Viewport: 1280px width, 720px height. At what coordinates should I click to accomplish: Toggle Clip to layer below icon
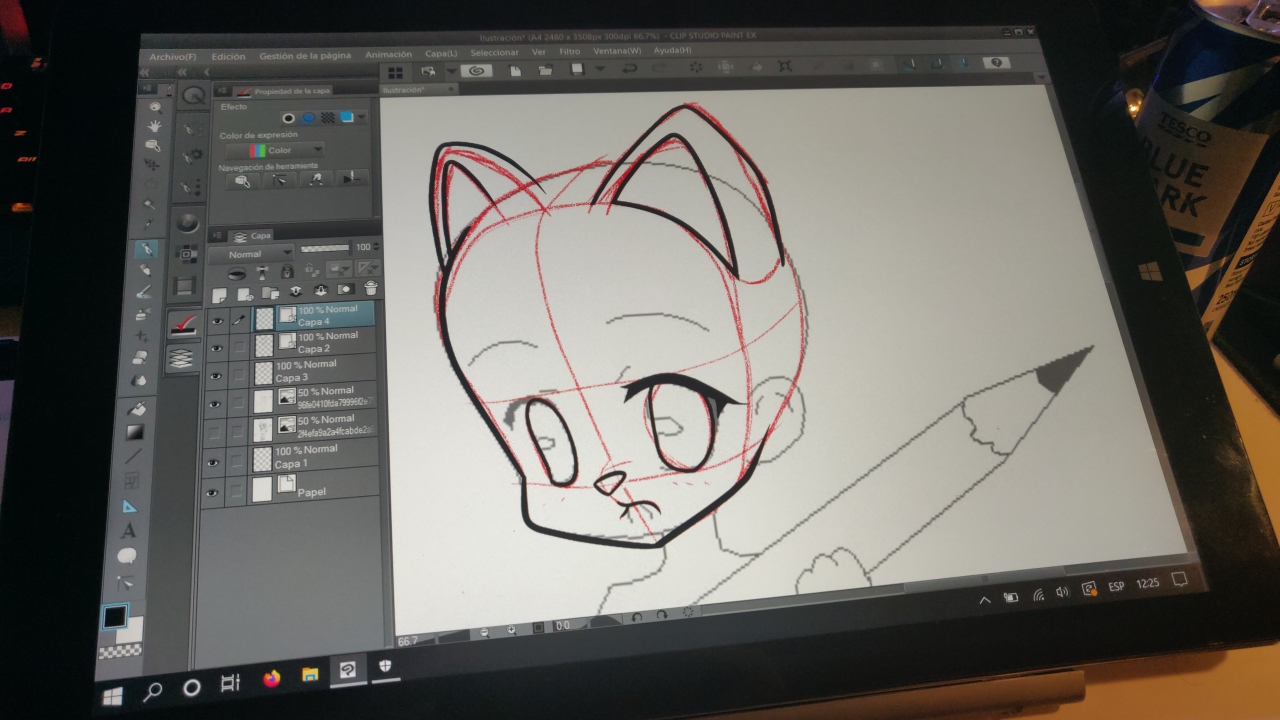(x=238, y=273)
